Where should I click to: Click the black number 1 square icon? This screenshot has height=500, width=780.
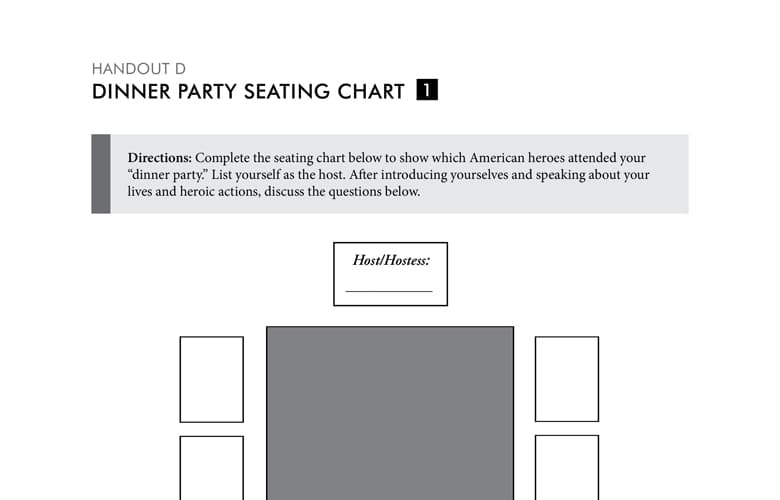pos(427,91)
